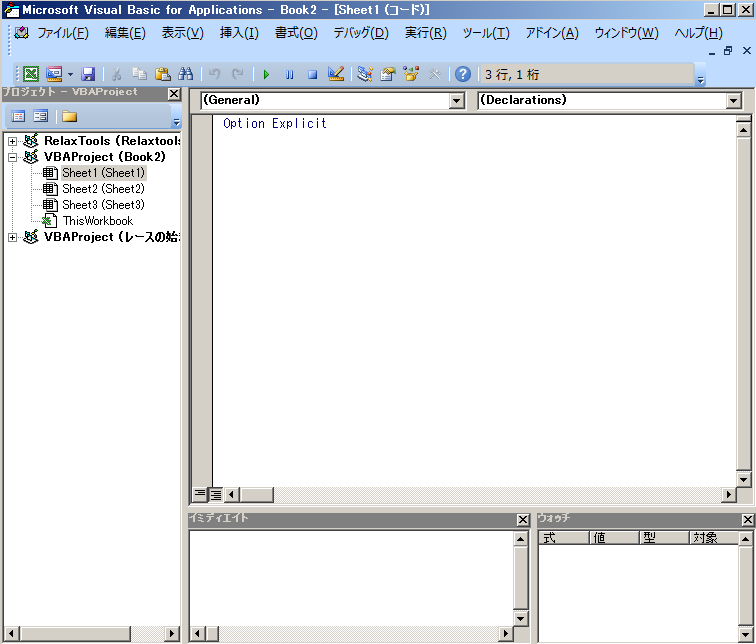Open the toolbar options overflow arrow
The width and height of the screenshot is (756, 644).
pyautogui.click(x=701, y=80)
